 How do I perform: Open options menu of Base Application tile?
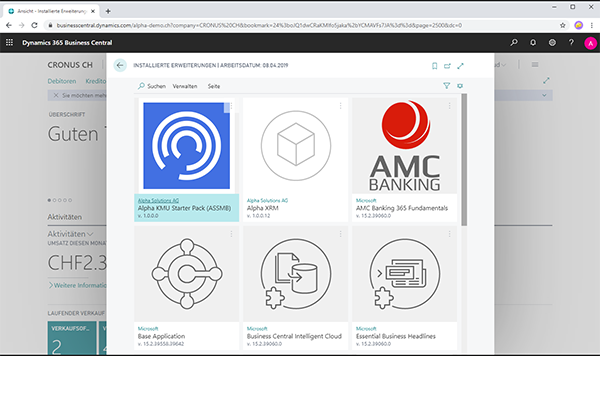[231, 234]
